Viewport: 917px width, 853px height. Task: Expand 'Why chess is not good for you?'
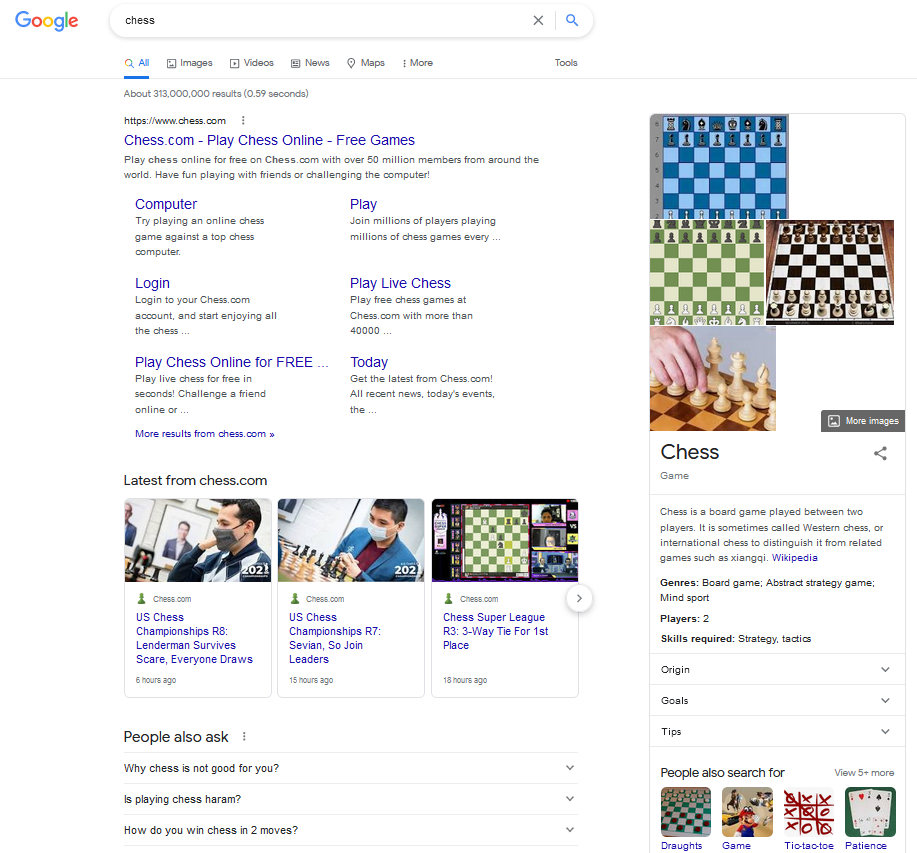(x=570, y=768)
